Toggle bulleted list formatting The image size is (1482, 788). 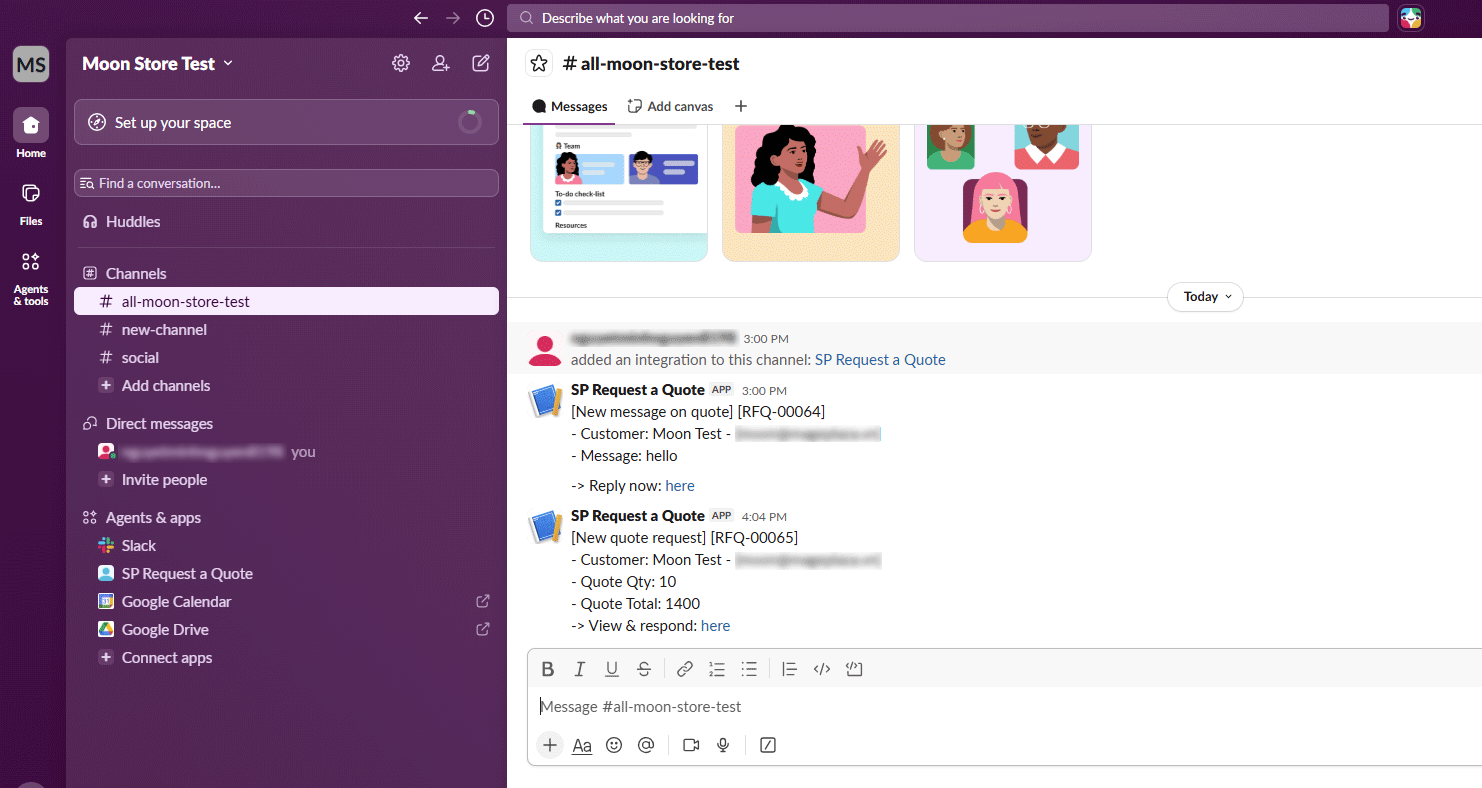tap(749, 669)
